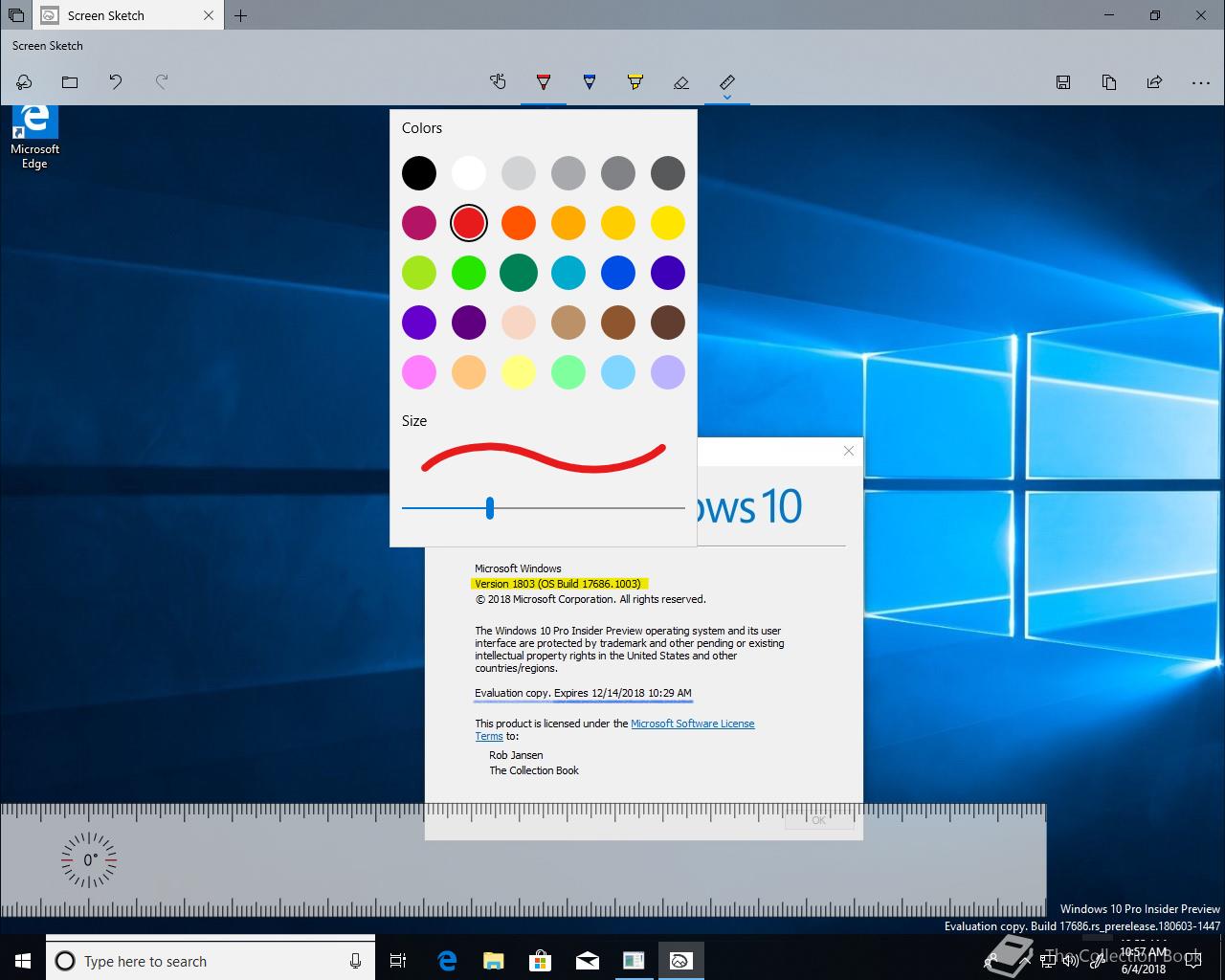
Task: Click the search box microphone icon
Action: click(x=356, y=961)
